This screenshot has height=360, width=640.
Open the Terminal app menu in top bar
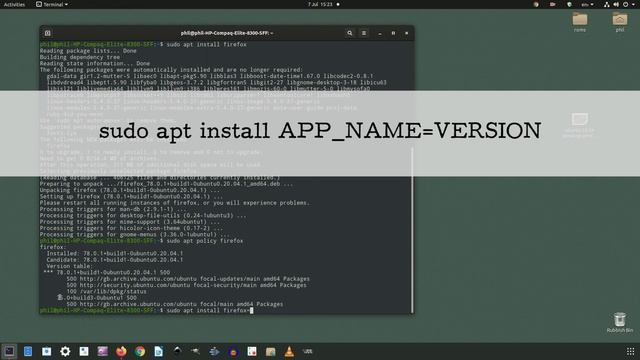click(52, 4)
